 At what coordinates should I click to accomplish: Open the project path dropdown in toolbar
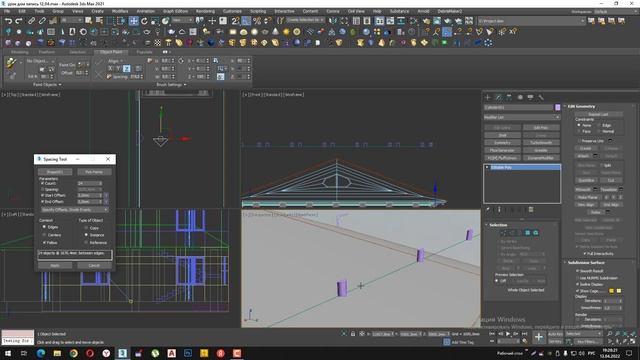pyautogui.click(x=531, y=21)
